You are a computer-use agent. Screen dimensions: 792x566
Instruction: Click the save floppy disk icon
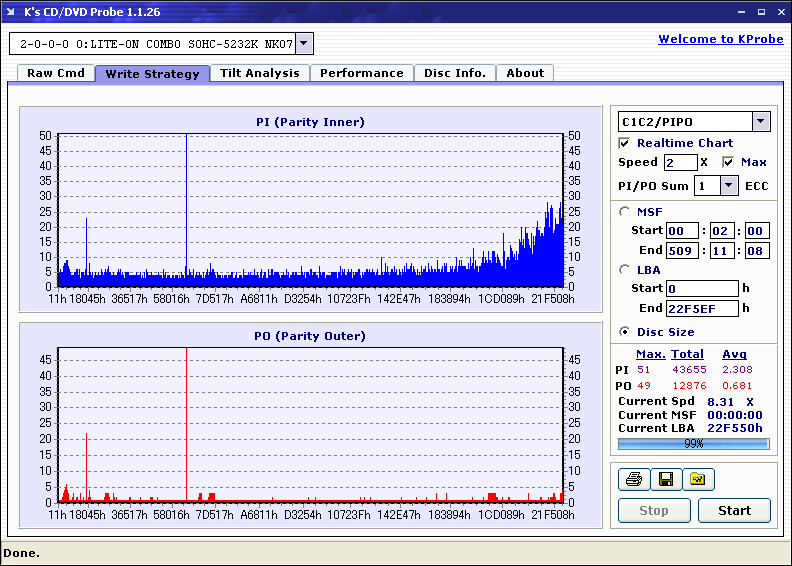(666, 479)
